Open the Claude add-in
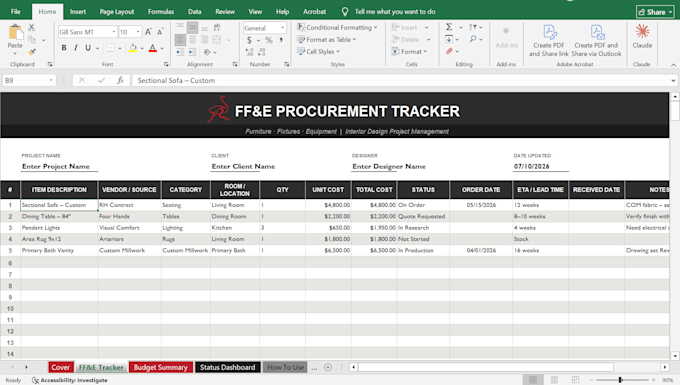Image resolution: width=680 pixels, height=385 pixels. (642, 36)
